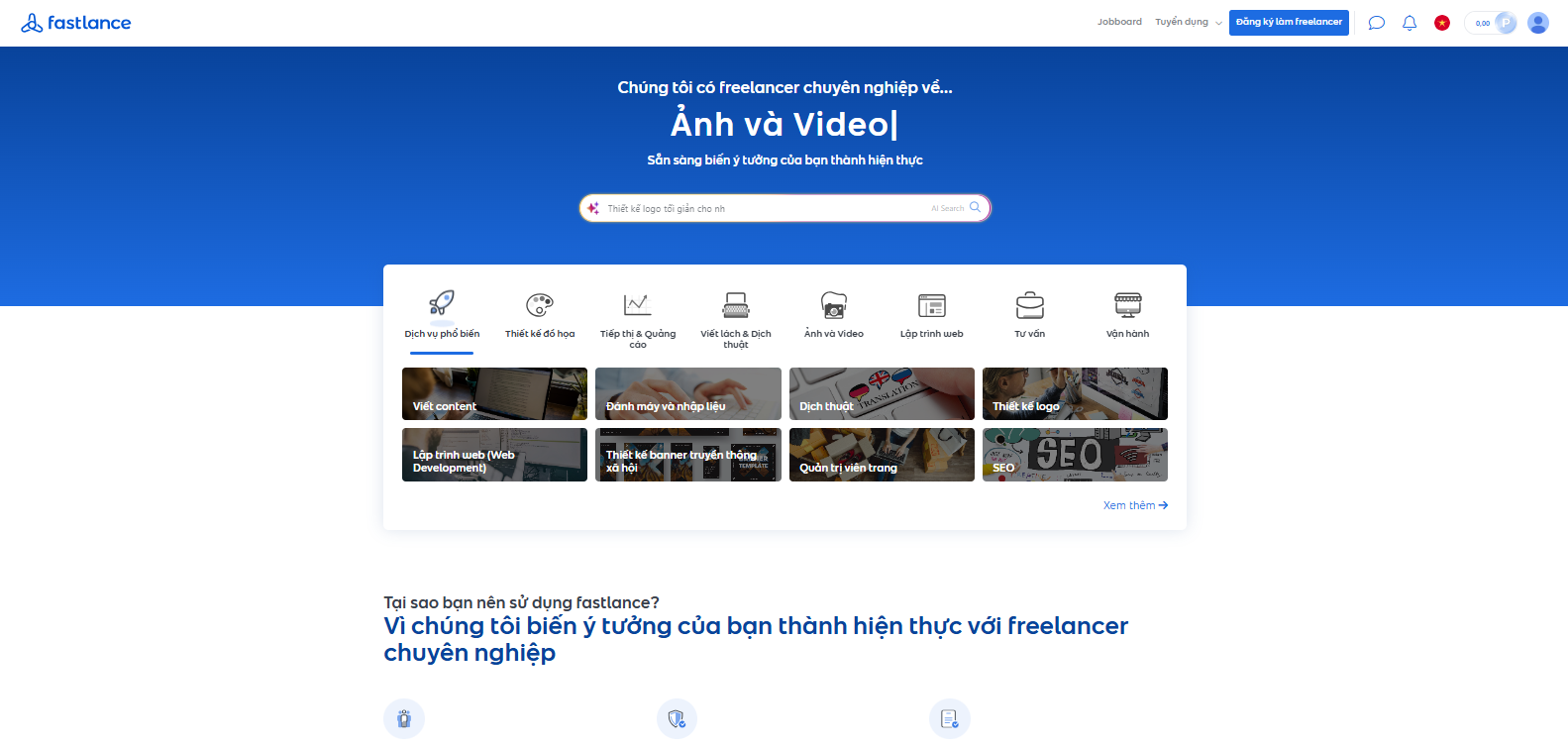Click the magnifier search icon
Image resolution: width=1568 pixels, height=747 pixels.
pos(975,208)
